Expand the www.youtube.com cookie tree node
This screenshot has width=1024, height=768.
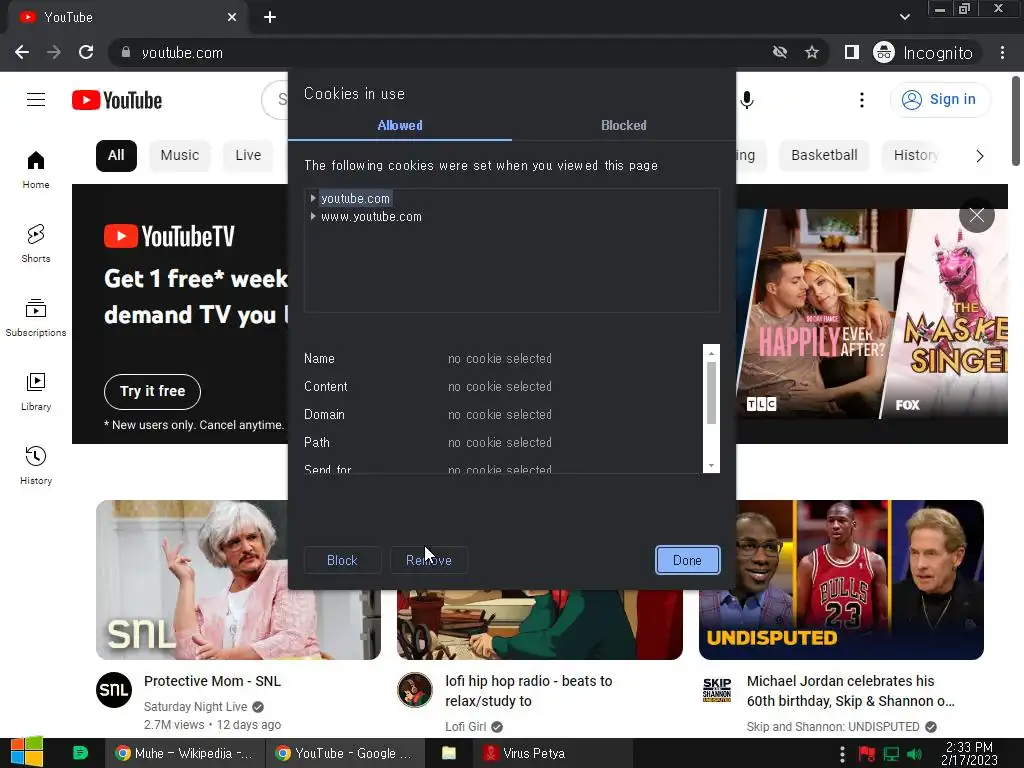pos(313,216)
